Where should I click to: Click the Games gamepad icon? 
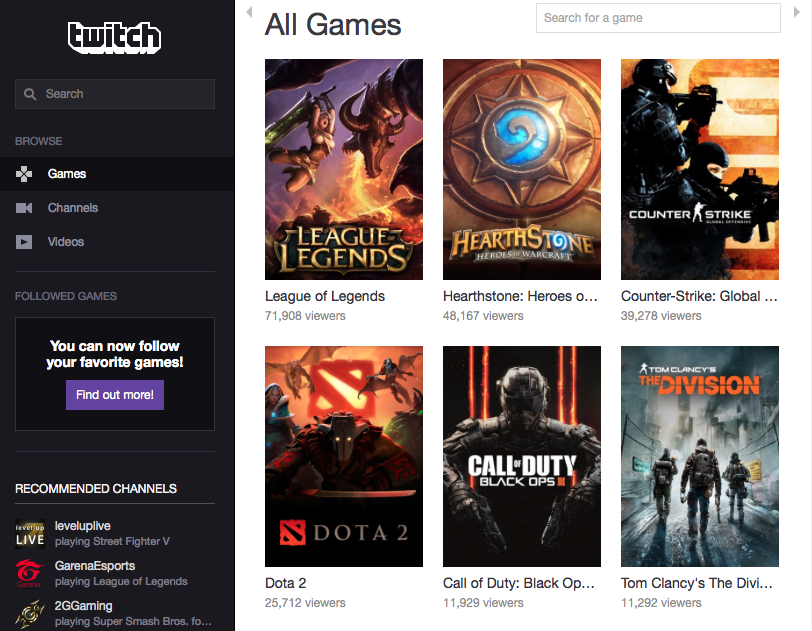point(24,174)
